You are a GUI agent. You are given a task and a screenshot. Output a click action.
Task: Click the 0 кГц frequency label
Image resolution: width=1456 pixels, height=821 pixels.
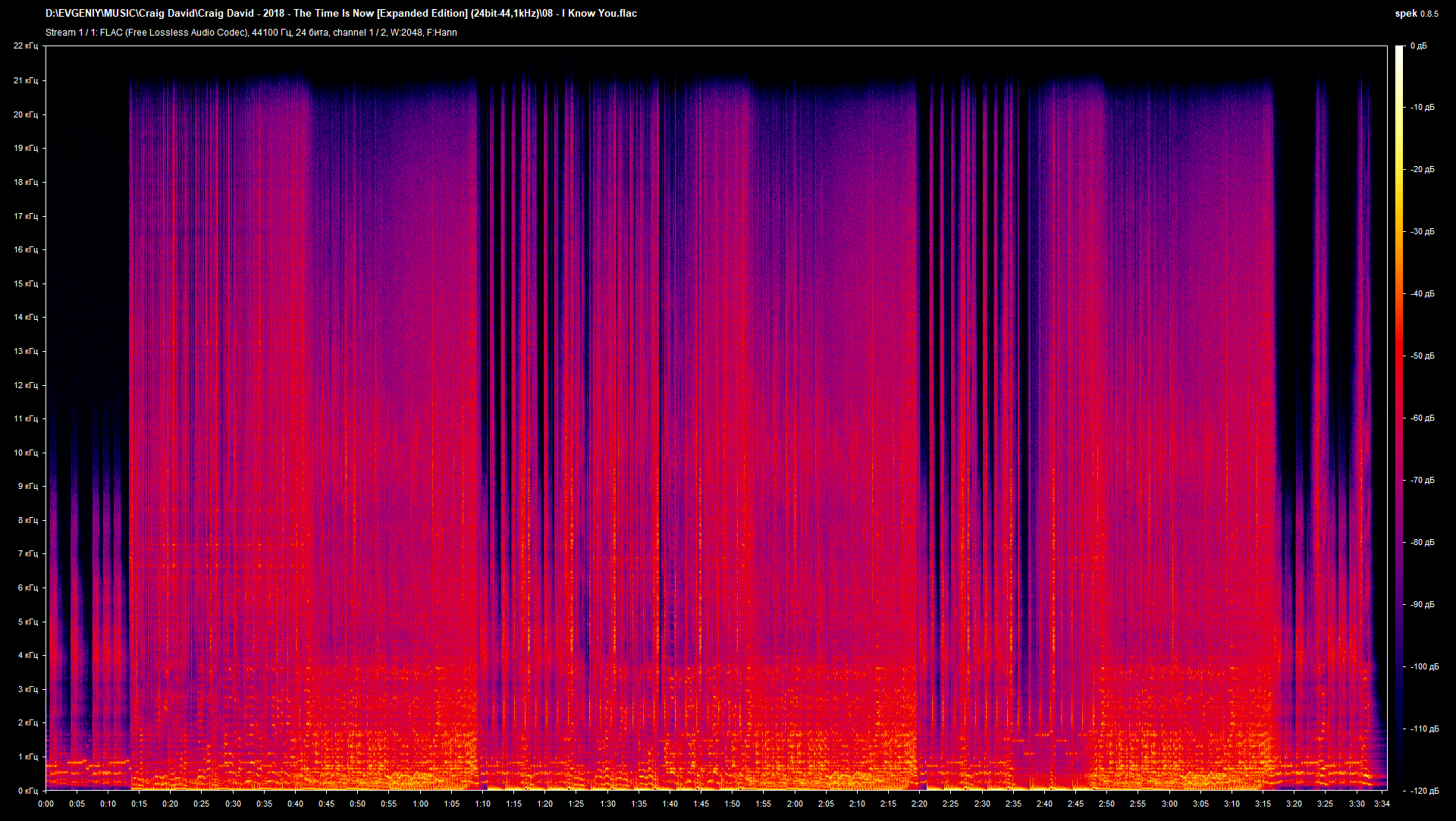(x=28, y=791)
